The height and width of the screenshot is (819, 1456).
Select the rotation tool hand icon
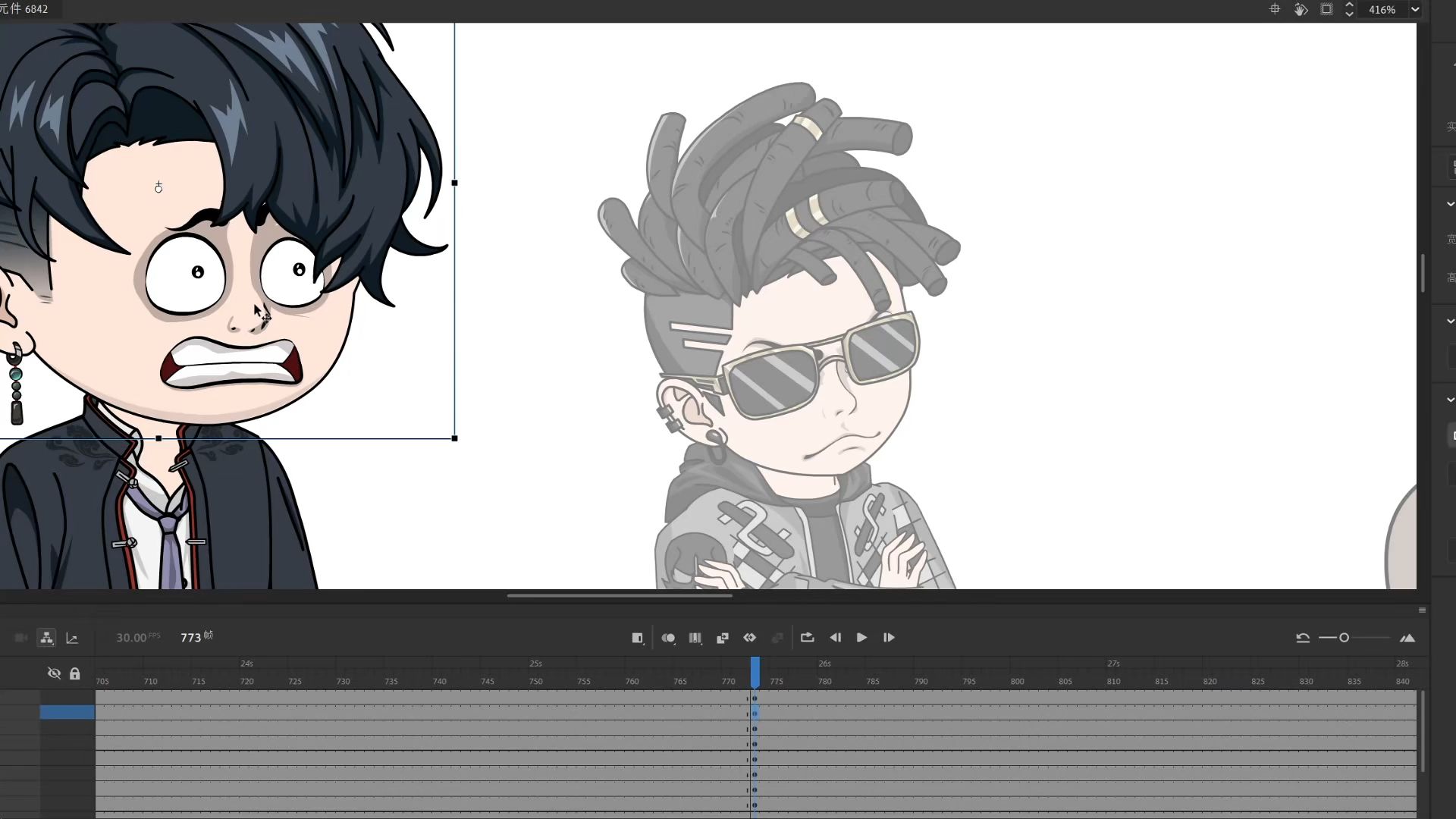(x=1301, y=9)
